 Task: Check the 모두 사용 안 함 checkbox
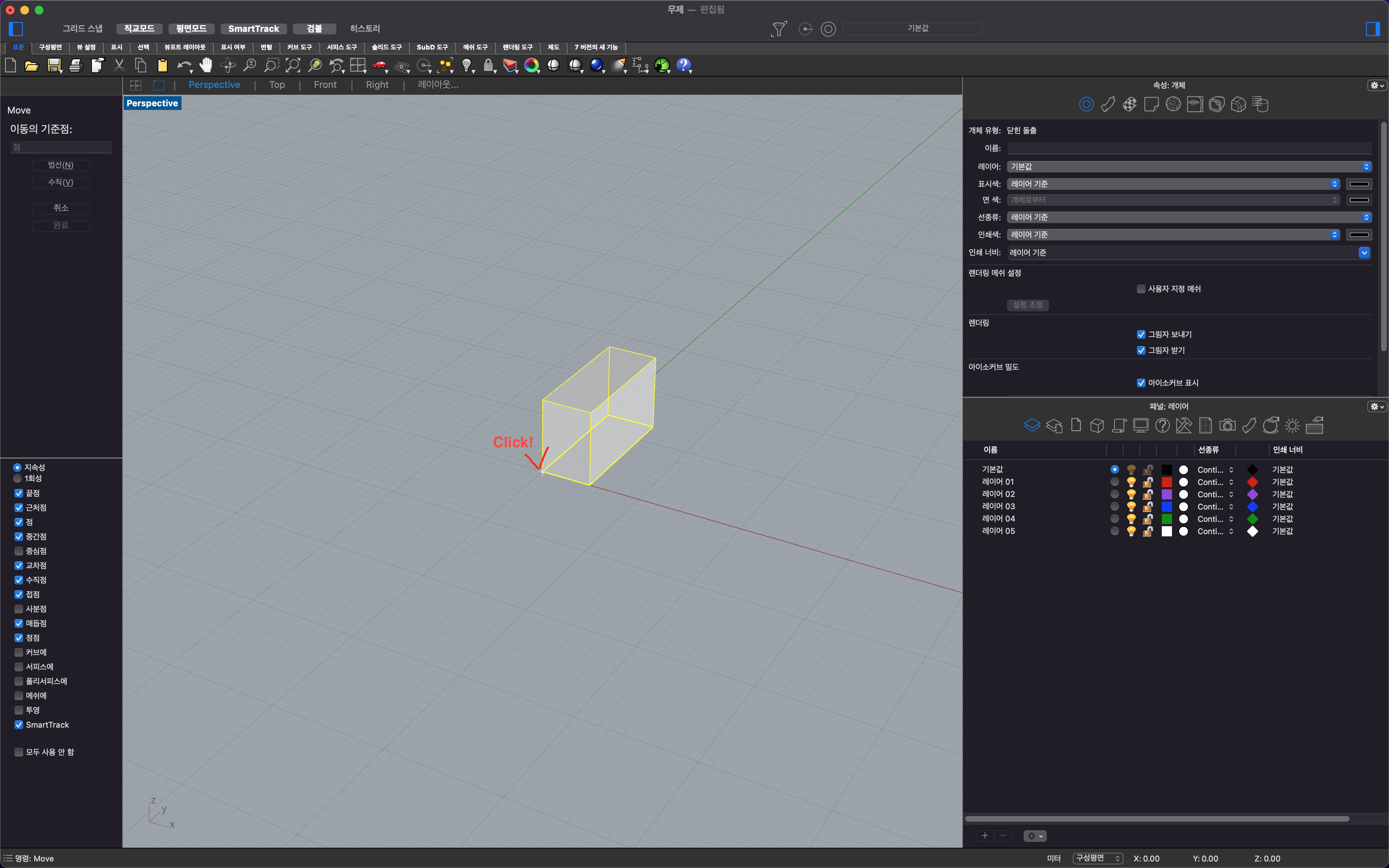click(x=19, y=752)
